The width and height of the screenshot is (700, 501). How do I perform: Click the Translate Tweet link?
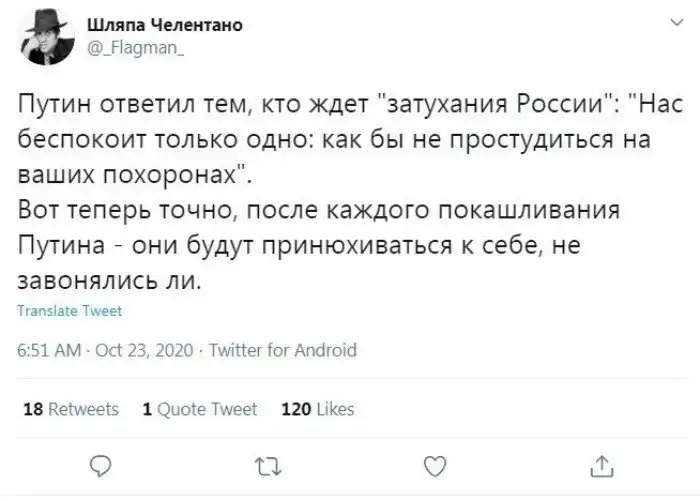click(x=71, y=311)
